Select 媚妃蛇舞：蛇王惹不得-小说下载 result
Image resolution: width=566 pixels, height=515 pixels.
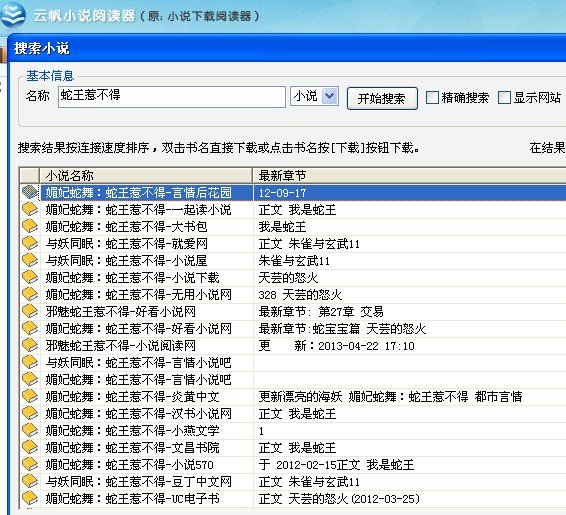pyautogui.click(x=132, y=278)
